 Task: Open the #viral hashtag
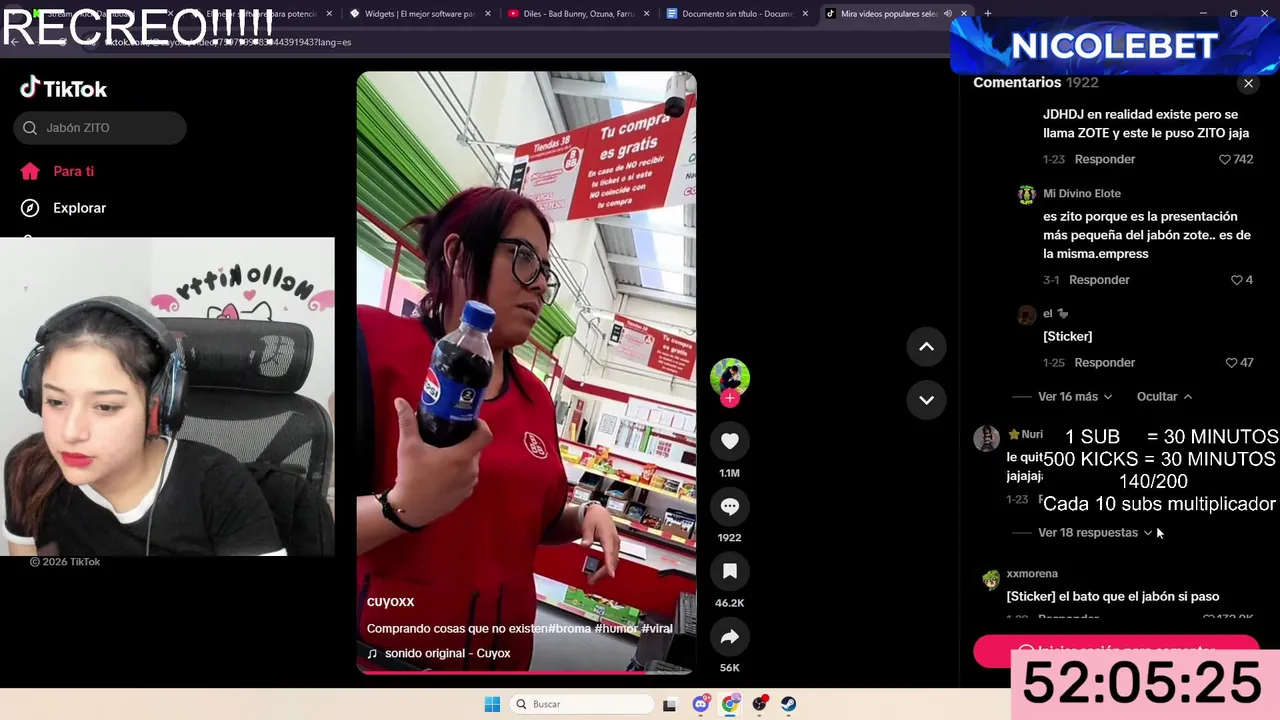[x=657, y=629]
